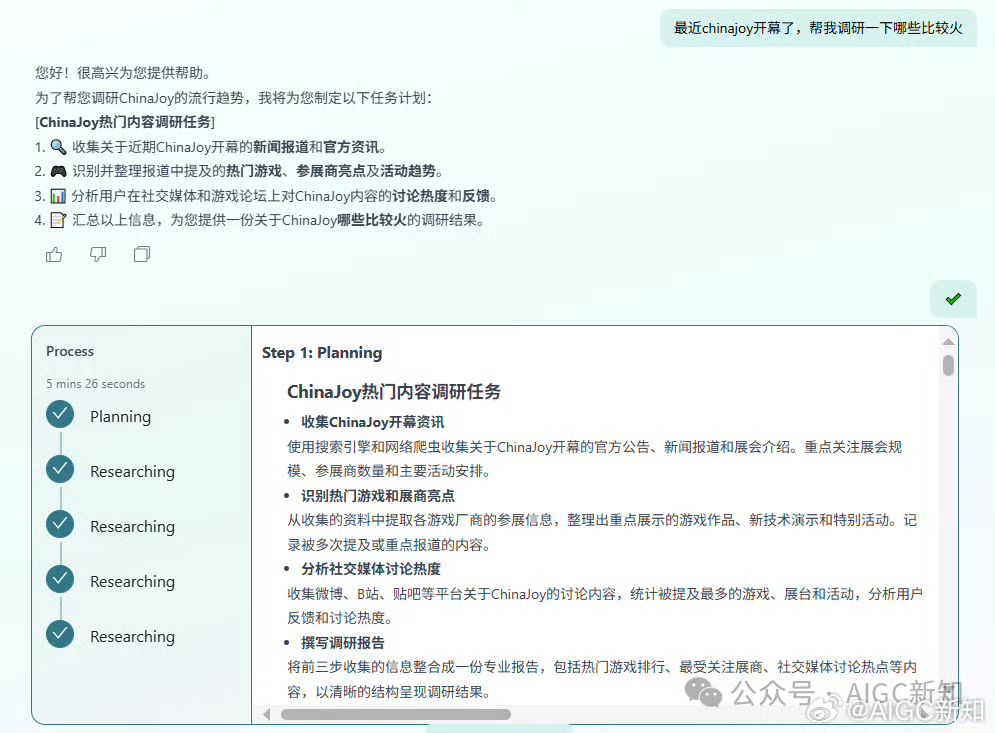Click the '撰写调研报告' bullet
Viewport: 995px width, 733px height.
coord(343,643)
